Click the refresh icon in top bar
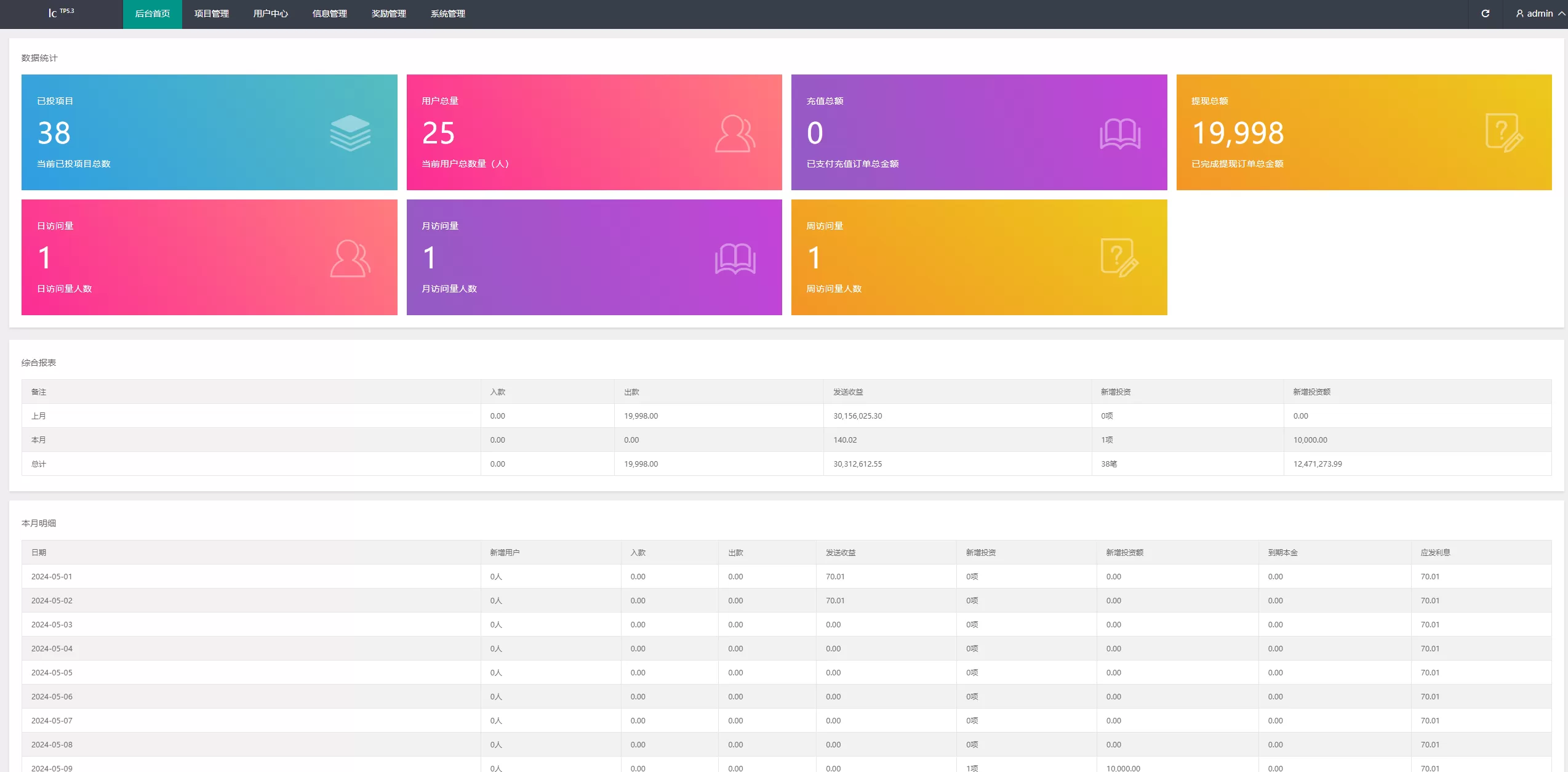1568x772 pixels. click(1485, 14)
